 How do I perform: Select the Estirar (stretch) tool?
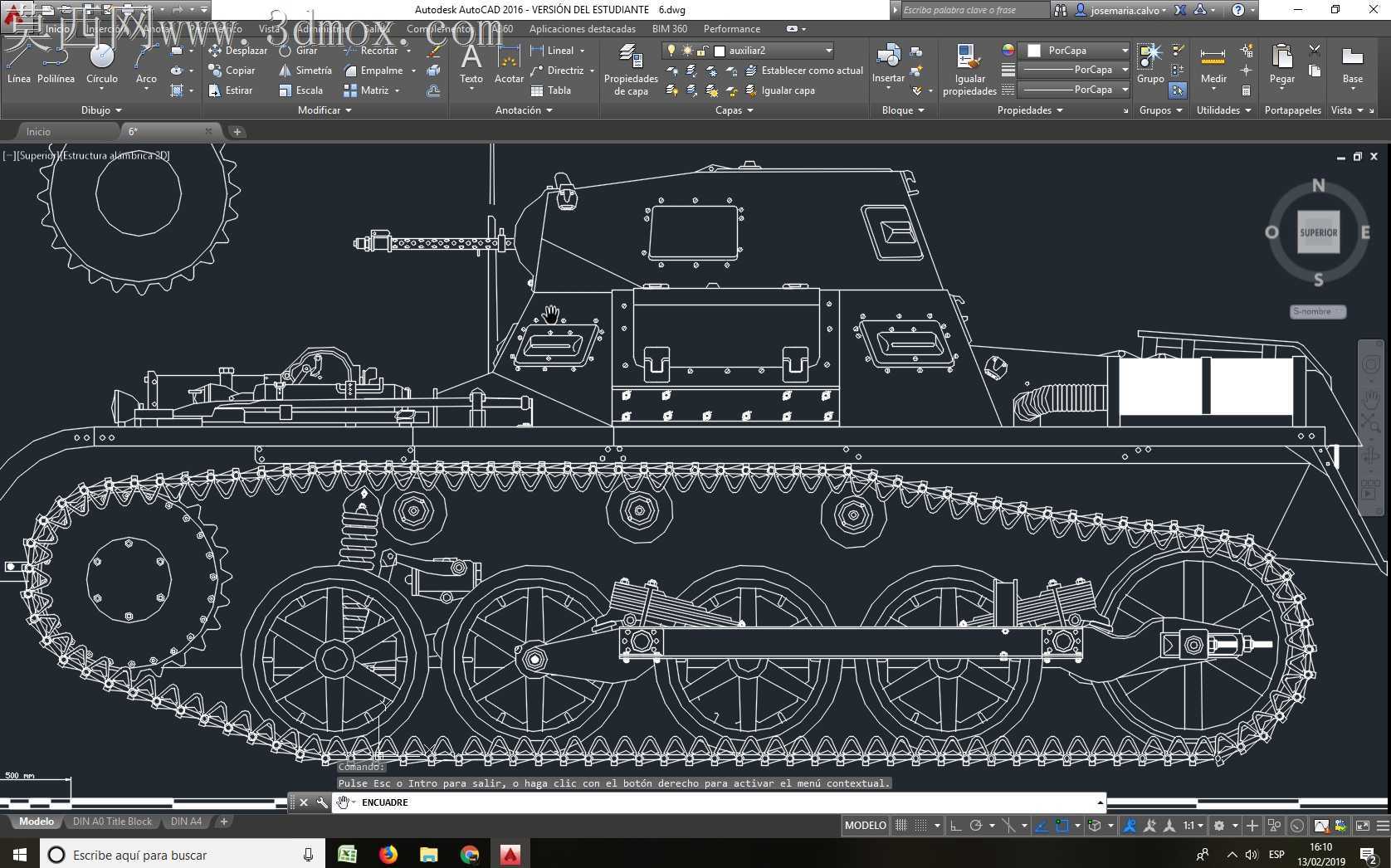[231, 90]
